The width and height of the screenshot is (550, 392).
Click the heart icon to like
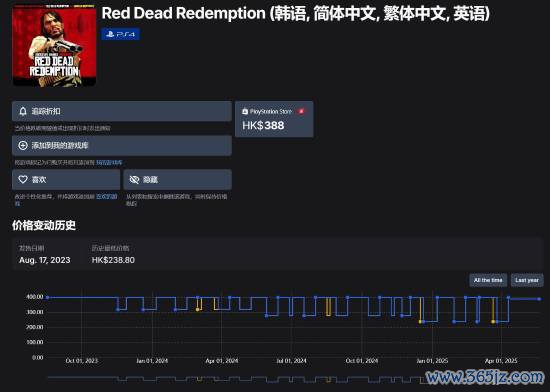(x=23, y=180)
